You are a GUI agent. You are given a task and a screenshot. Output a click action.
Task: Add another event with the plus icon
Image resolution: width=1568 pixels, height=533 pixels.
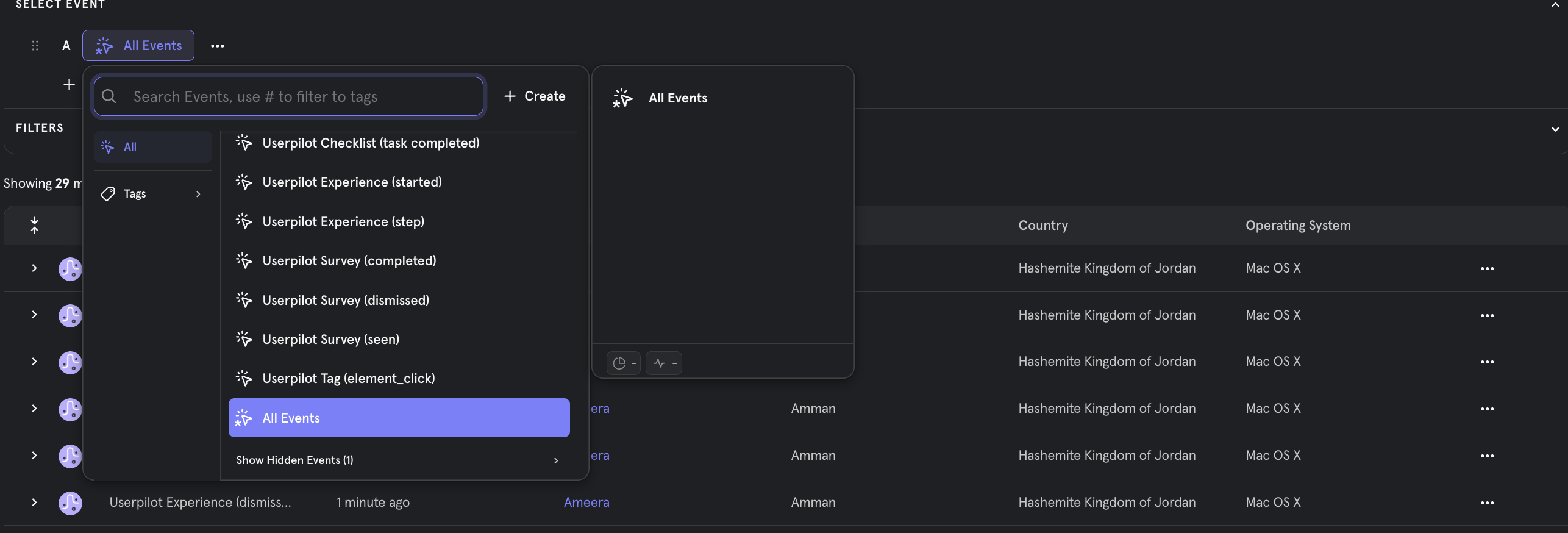pyautogui.click(x=69, y=84)
